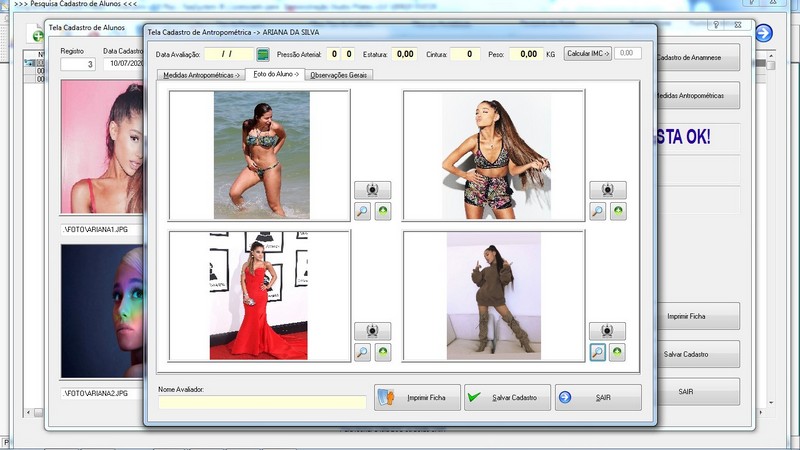
Task: Click Imprimir Ficha in Antropométrica window
Action: pos(417,397)
